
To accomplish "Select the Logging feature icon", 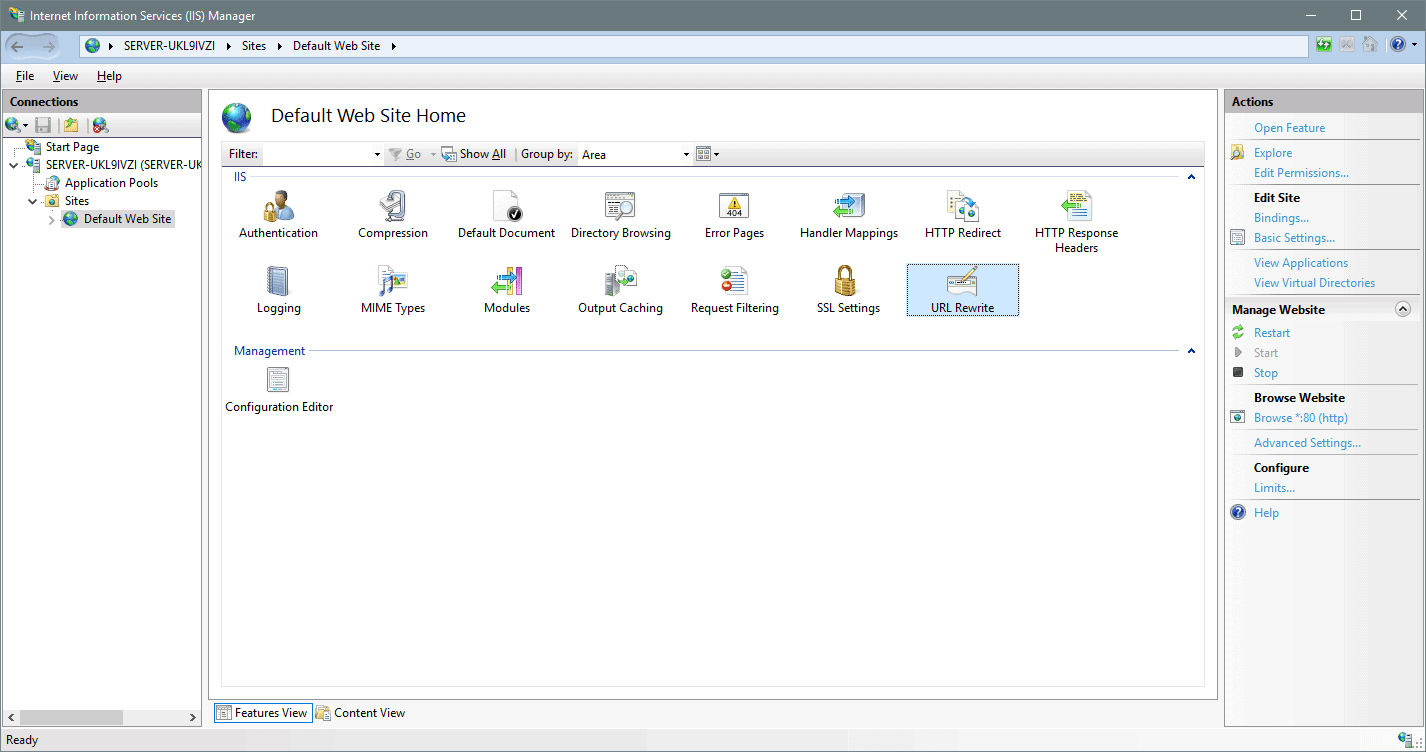I will coord(278,290).
